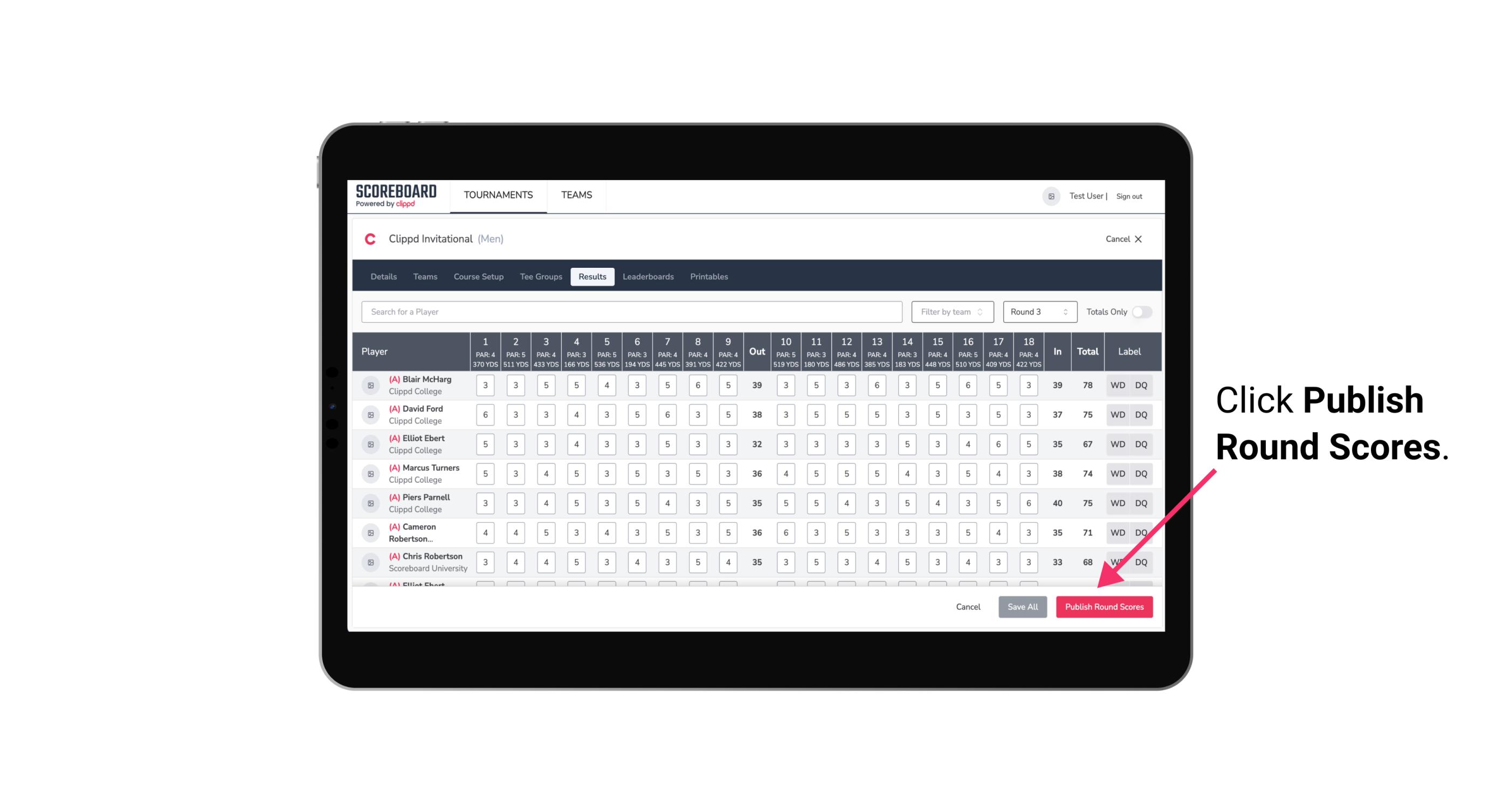Click the WD icon for Cameron Robertson
This screenshot has height=812, width=1510.
pos(1117,532)
